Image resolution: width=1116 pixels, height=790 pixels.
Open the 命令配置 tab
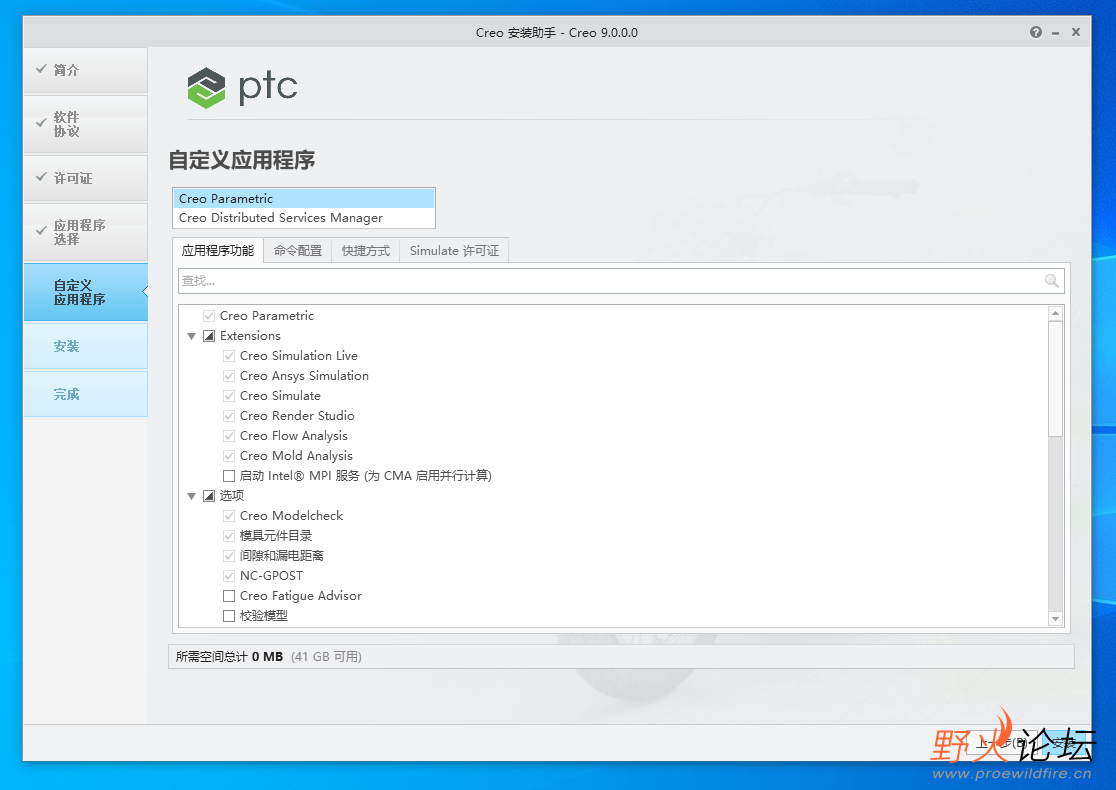pos(298,251)
